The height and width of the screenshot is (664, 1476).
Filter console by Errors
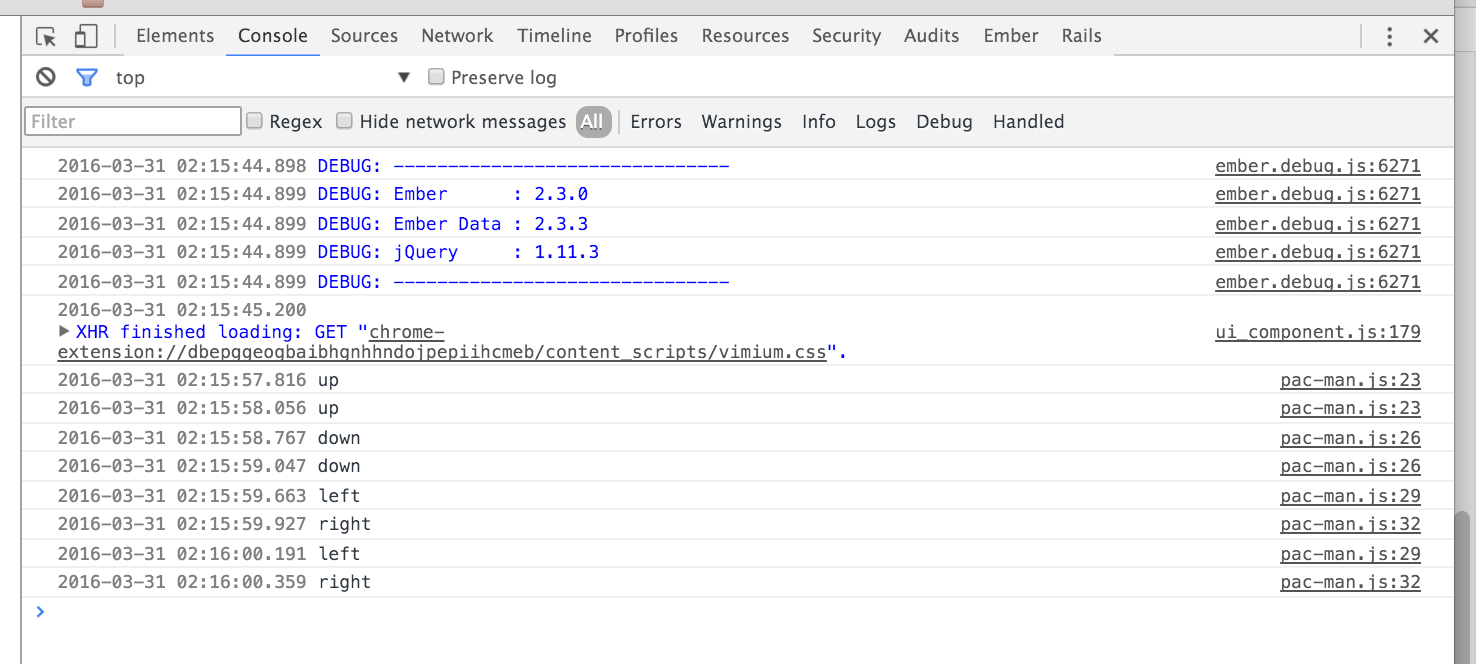[x=655, y=122]
